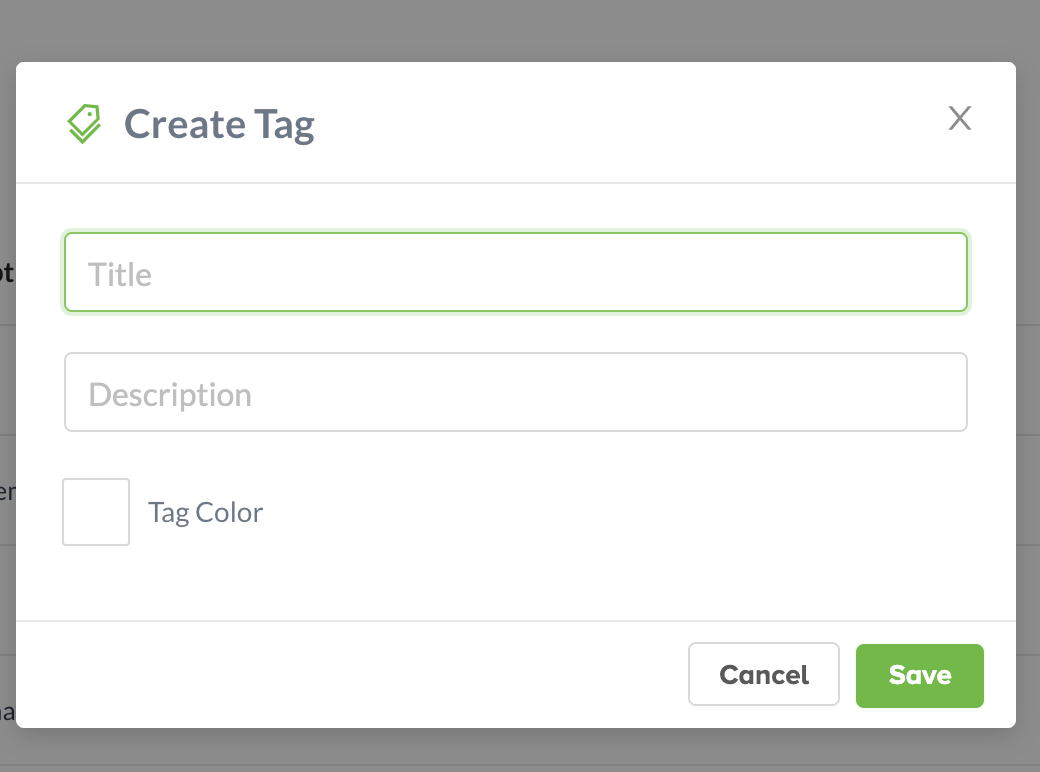
Task: Click the "Create Tag" heading text
Action: 219,124
